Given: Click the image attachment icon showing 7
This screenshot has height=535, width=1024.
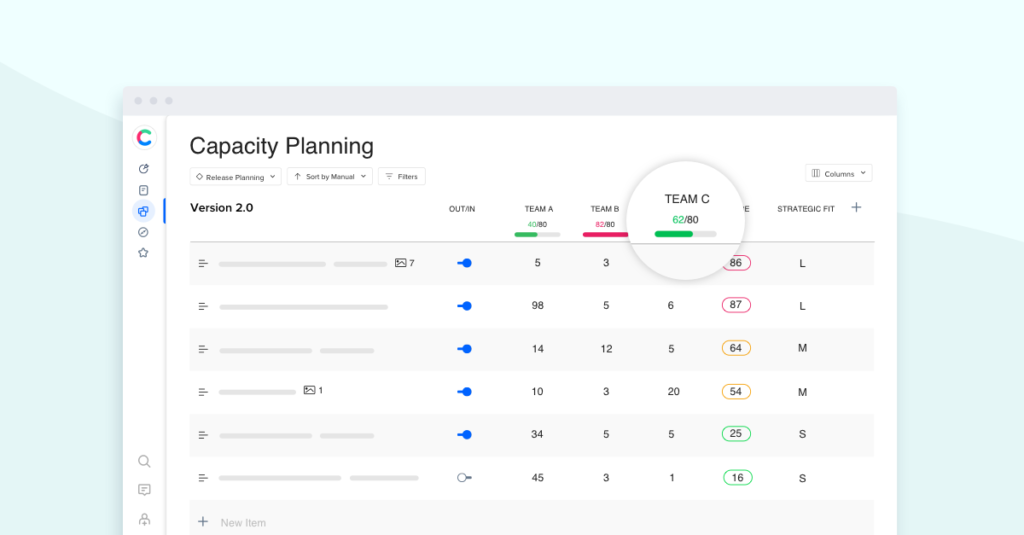Looking at the screenshot, I should [x=401, y=263].
